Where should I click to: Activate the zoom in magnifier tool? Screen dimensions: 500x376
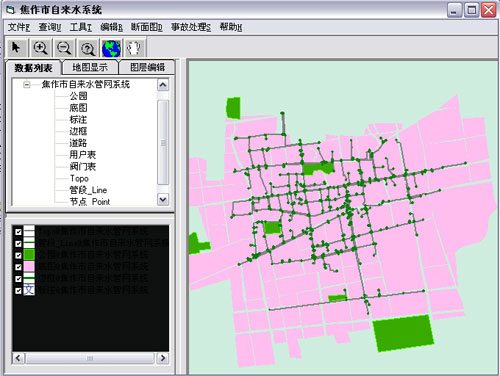click(40, 48)
